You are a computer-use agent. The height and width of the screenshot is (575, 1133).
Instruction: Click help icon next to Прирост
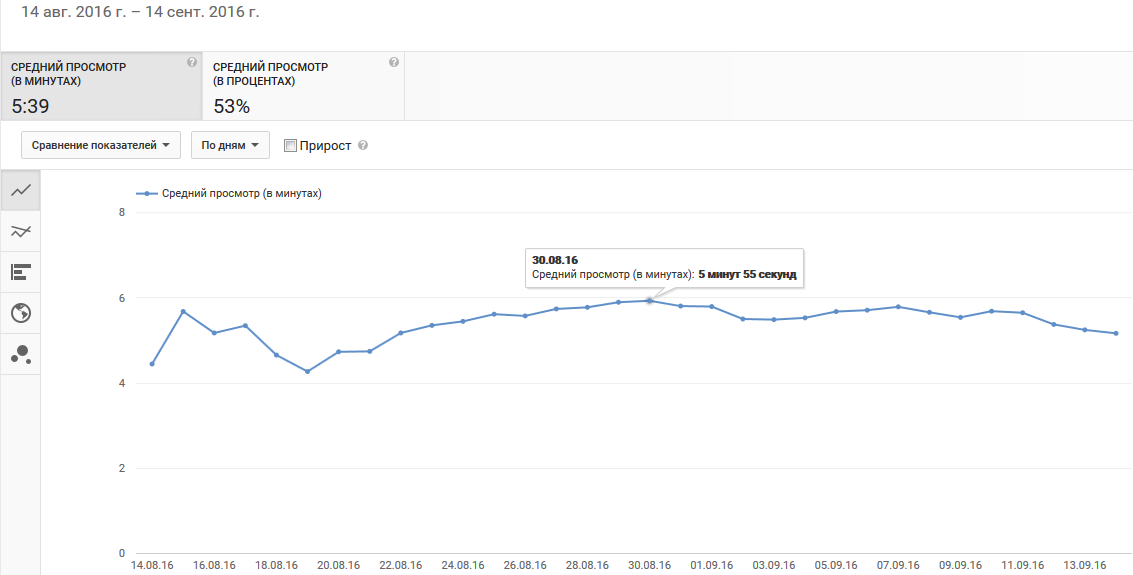(x=363, y=146)
